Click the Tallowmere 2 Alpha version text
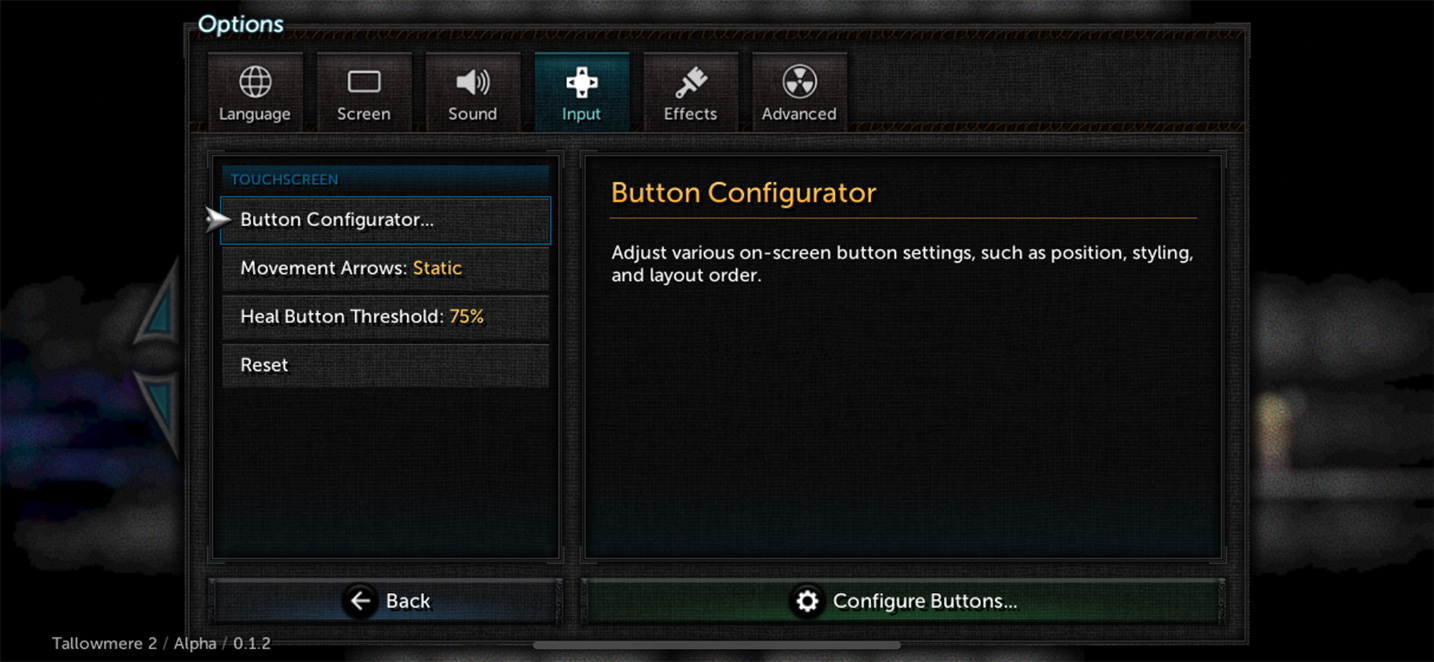The image size is (1434, 662). pos(161,643)
